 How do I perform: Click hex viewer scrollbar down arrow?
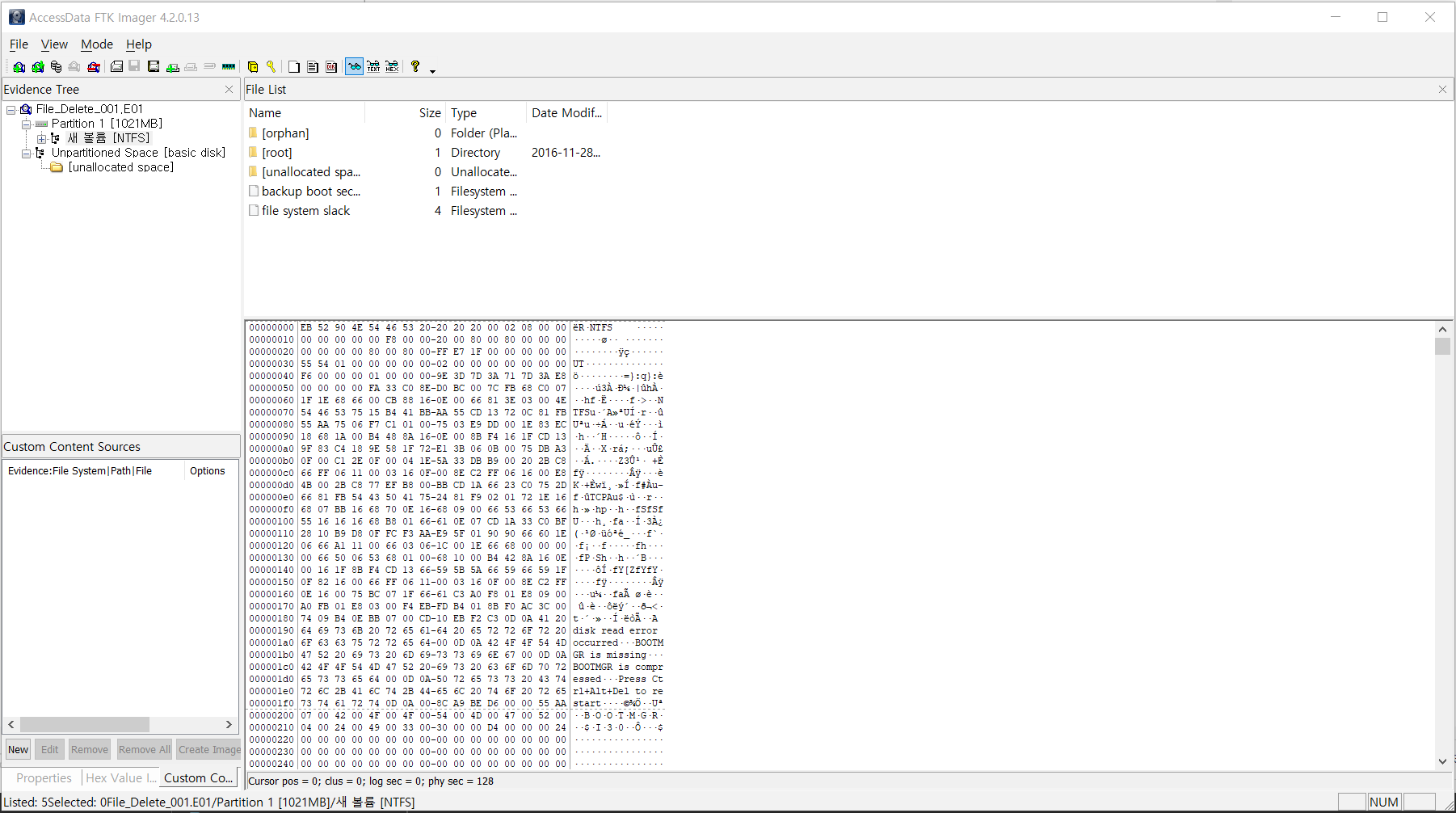[x=1443, y=761]
